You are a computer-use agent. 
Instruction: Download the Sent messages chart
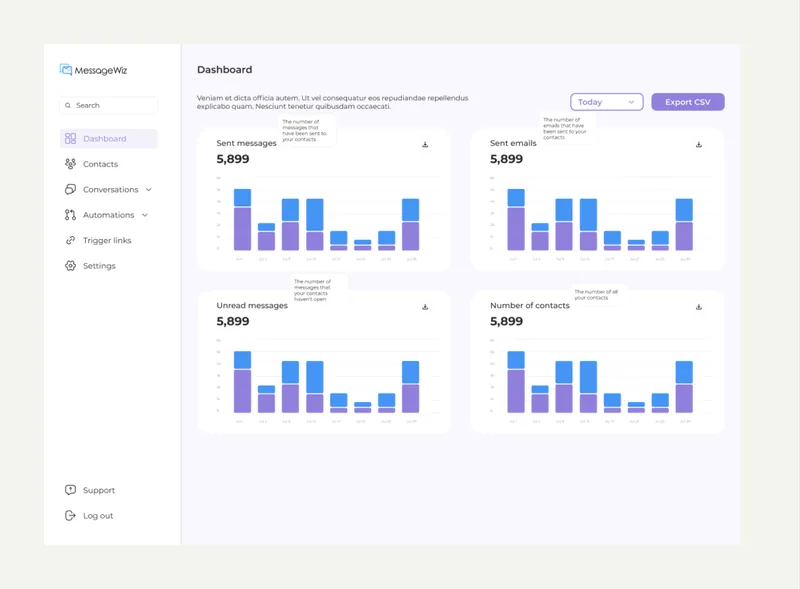[425, 144]
